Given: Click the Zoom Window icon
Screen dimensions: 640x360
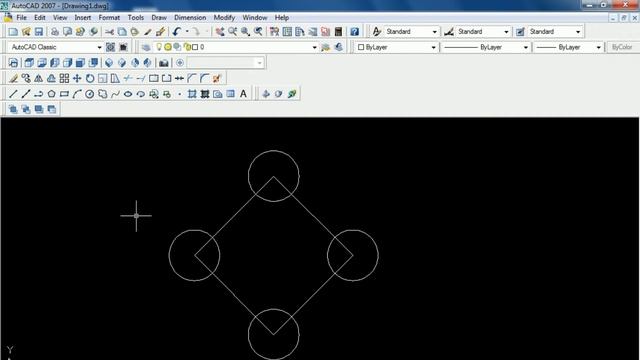Looking at the screenshot, I should (x=245, y=32).
